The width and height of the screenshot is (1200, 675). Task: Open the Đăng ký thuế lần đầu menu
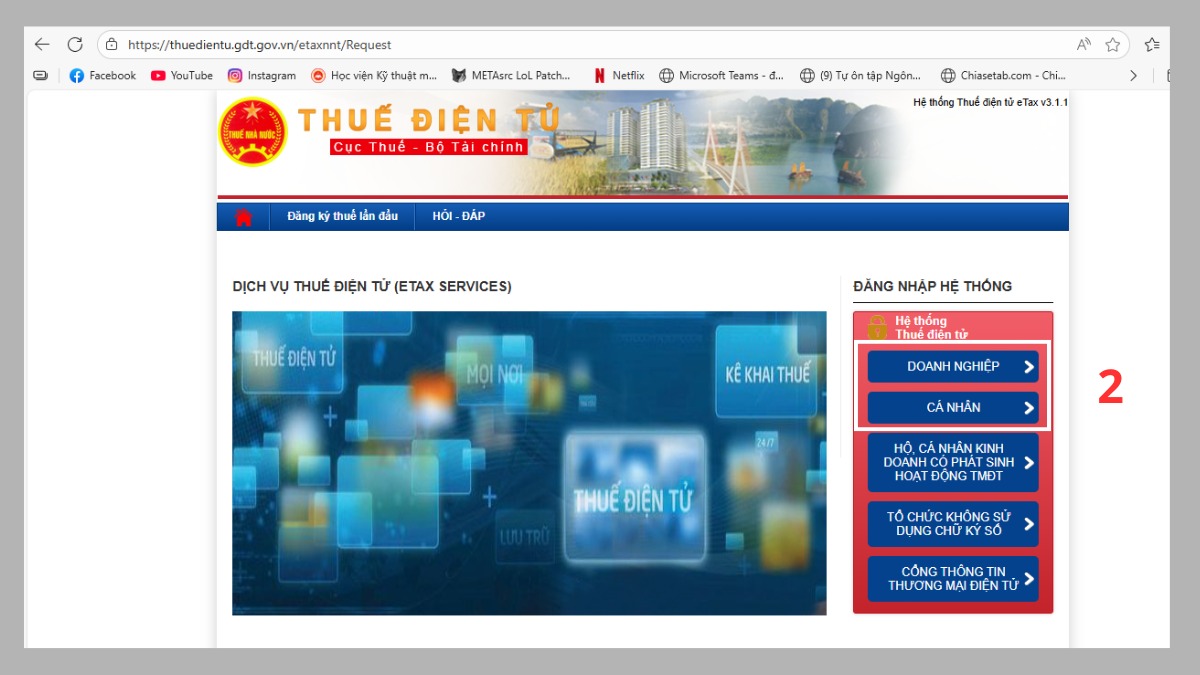[x=342, y=216]
